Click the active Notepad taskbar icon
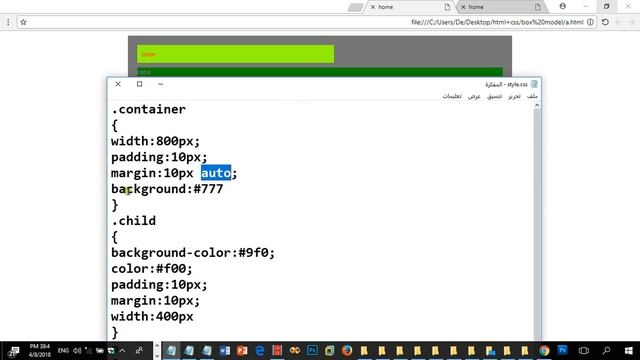This screenshot has height=360, width=640. [171, 351]
